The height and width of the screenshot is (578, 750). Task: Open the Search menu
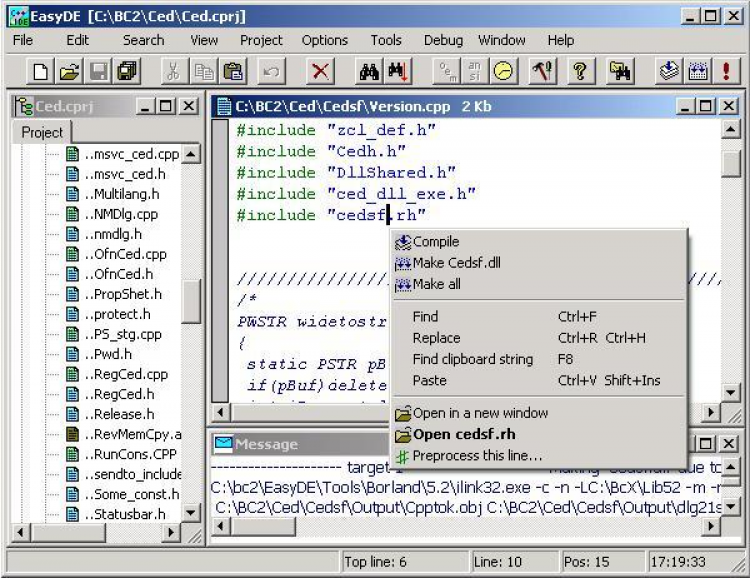[143, 40]
